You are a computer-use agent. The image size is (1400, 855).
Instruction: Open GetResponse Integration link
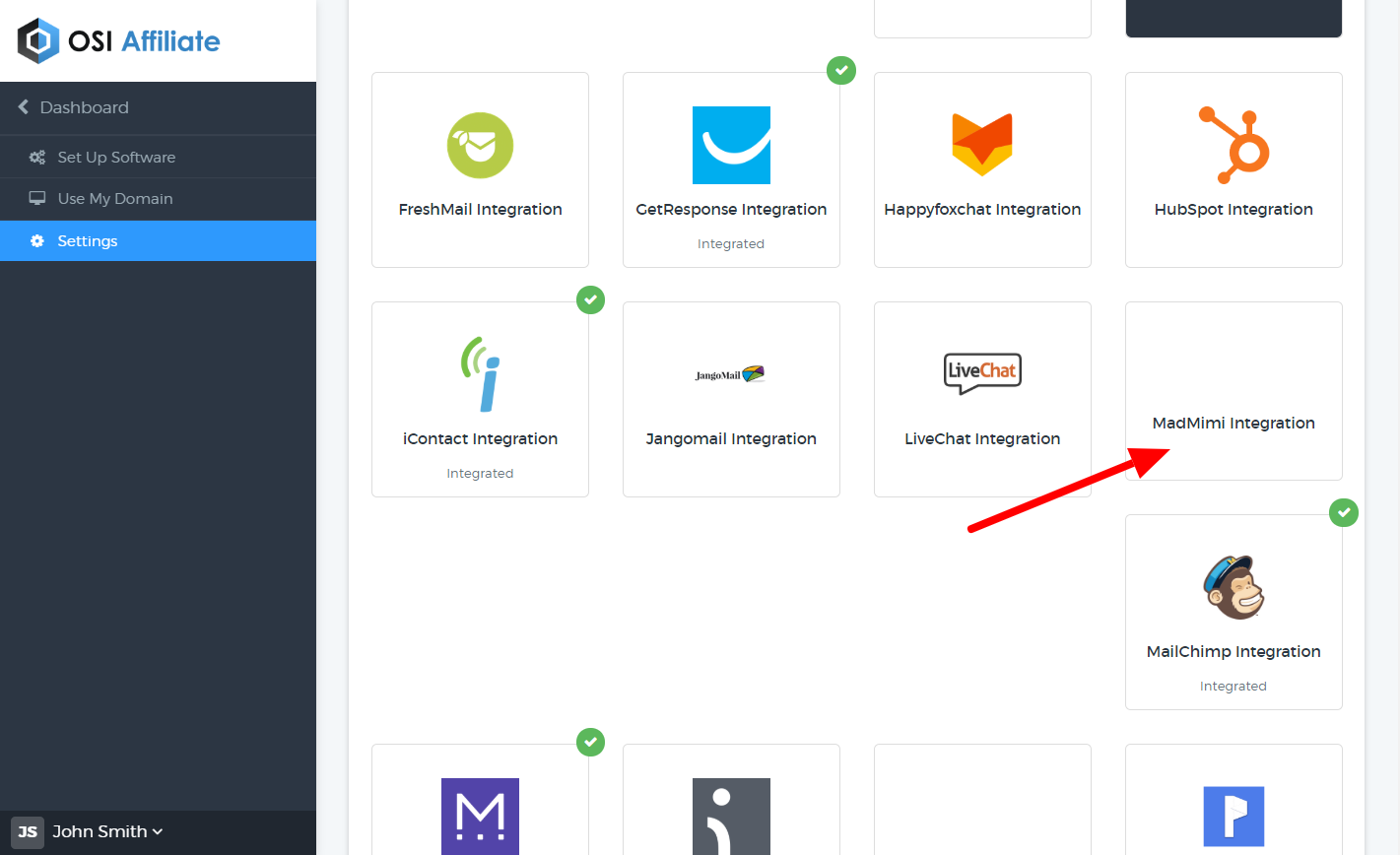(731, 210)
